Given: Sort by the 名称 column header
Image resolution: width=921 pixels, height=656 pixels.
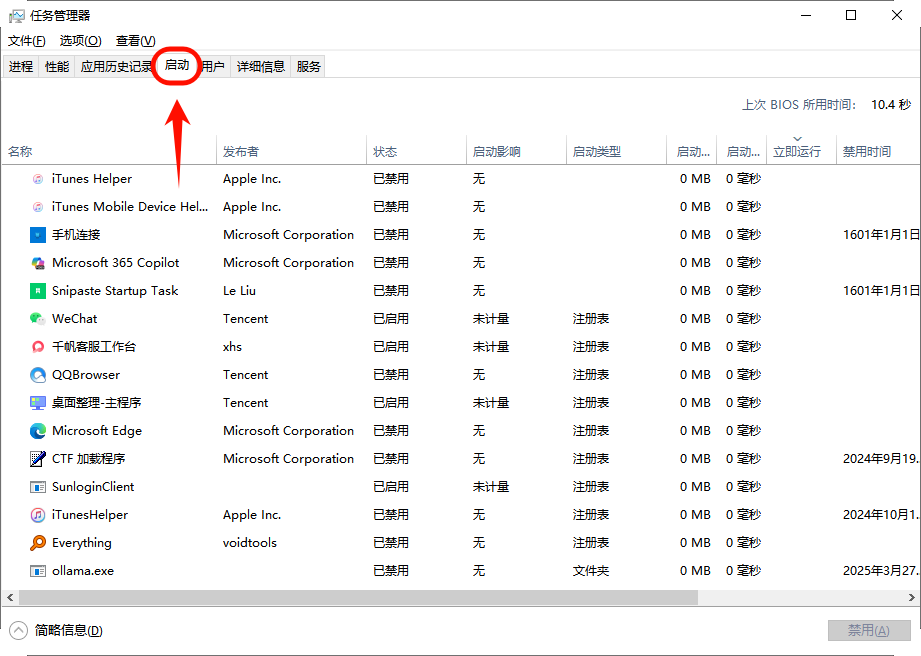Looking at the screenshot, I should click(109, 152).
